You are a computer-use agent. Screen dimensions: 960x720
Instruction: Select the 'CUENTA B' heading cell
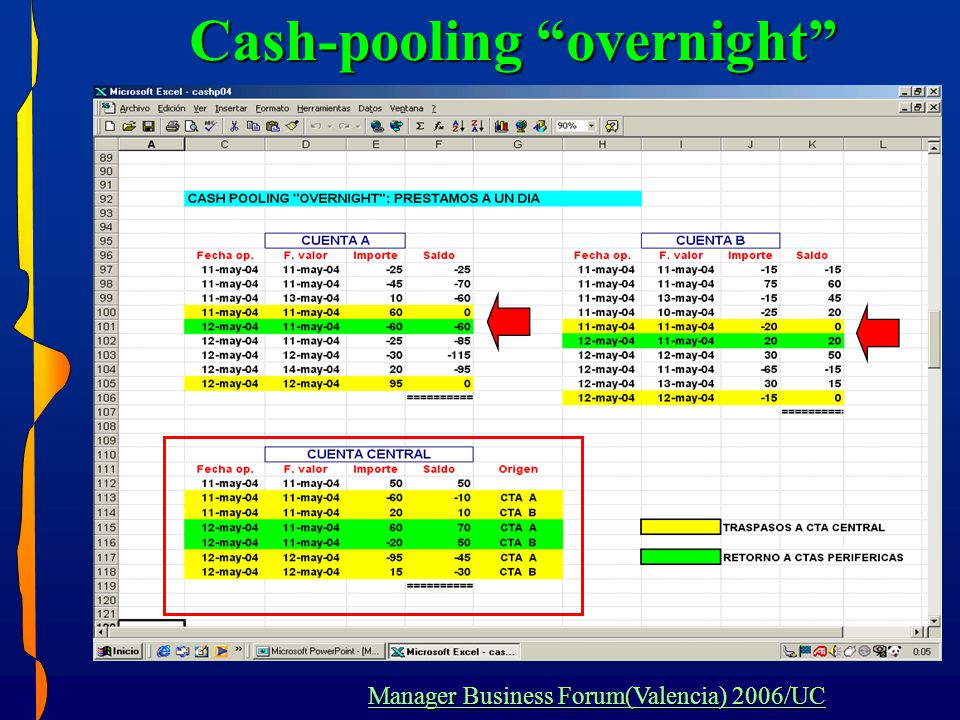[710, 240]
